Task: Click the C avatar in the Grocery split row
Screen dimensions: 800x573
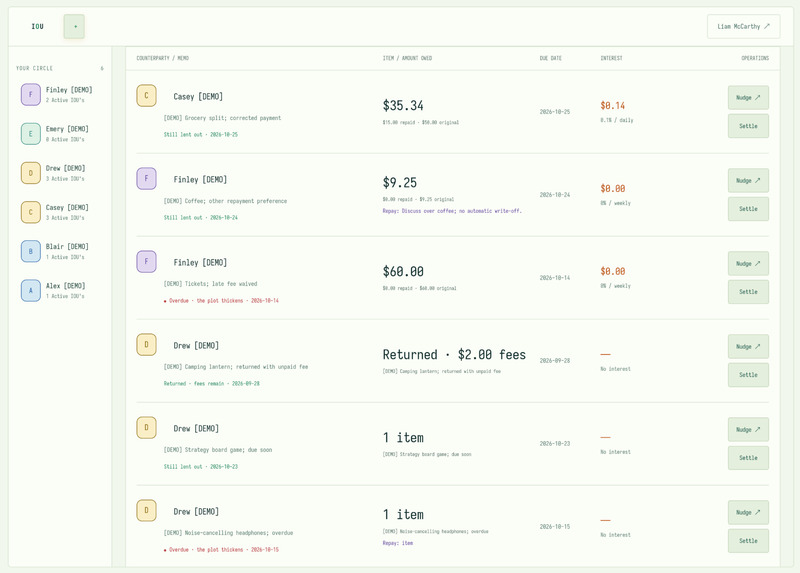Action: coord(146,95)
